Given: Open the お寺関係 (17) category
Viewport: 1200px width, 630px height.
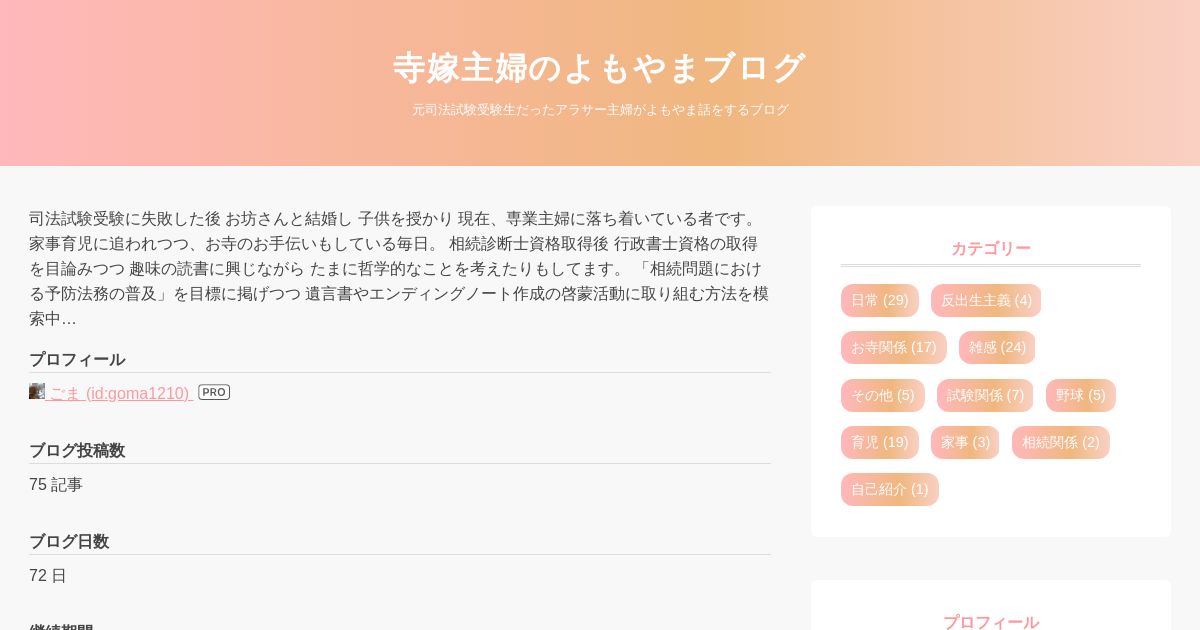Looking at the screenshot, I should click(x=894, y=347).
